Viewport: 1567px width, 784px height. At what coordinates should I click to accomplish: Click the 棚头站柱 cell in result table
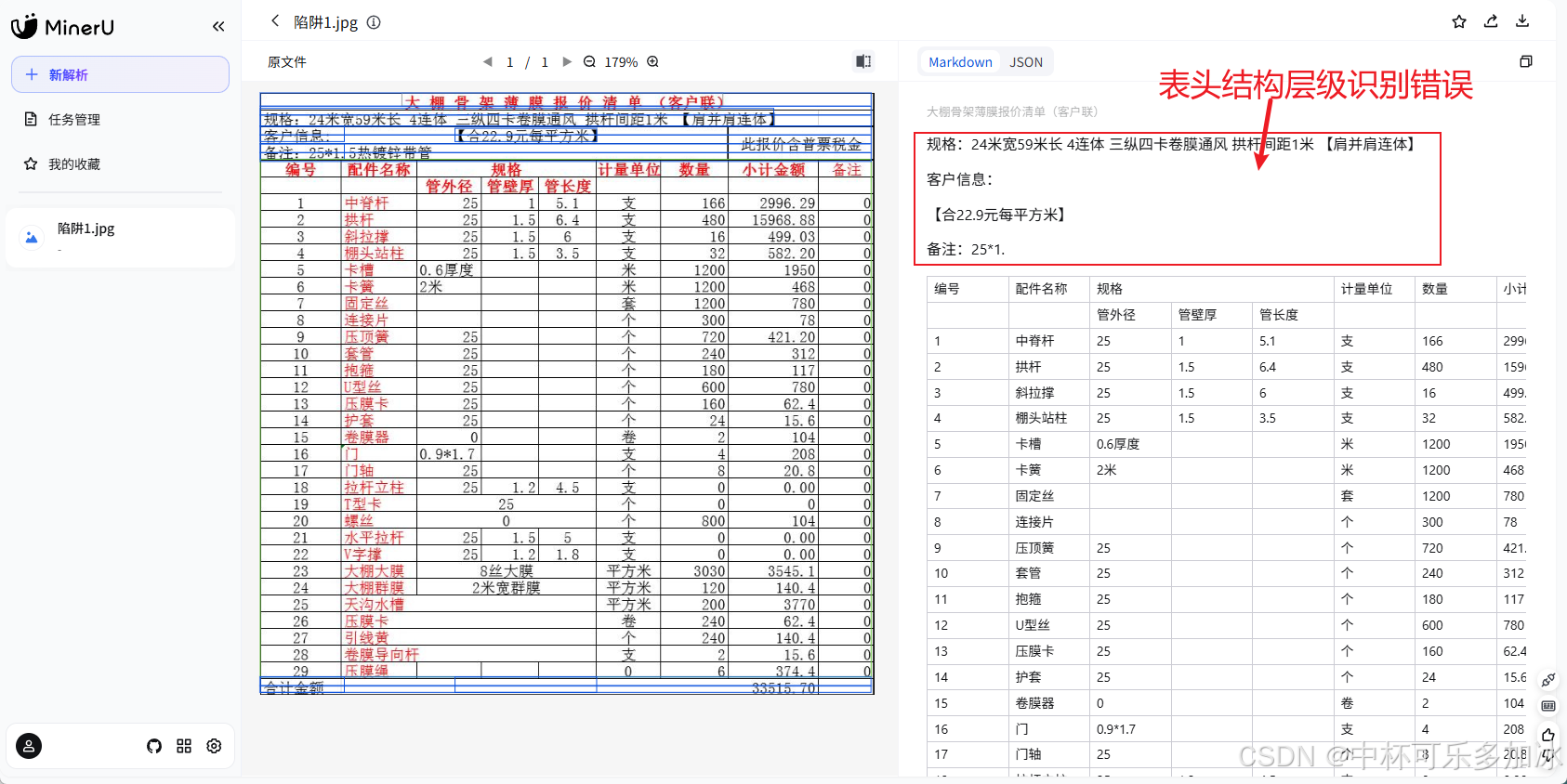click(x=1048, y=418)
